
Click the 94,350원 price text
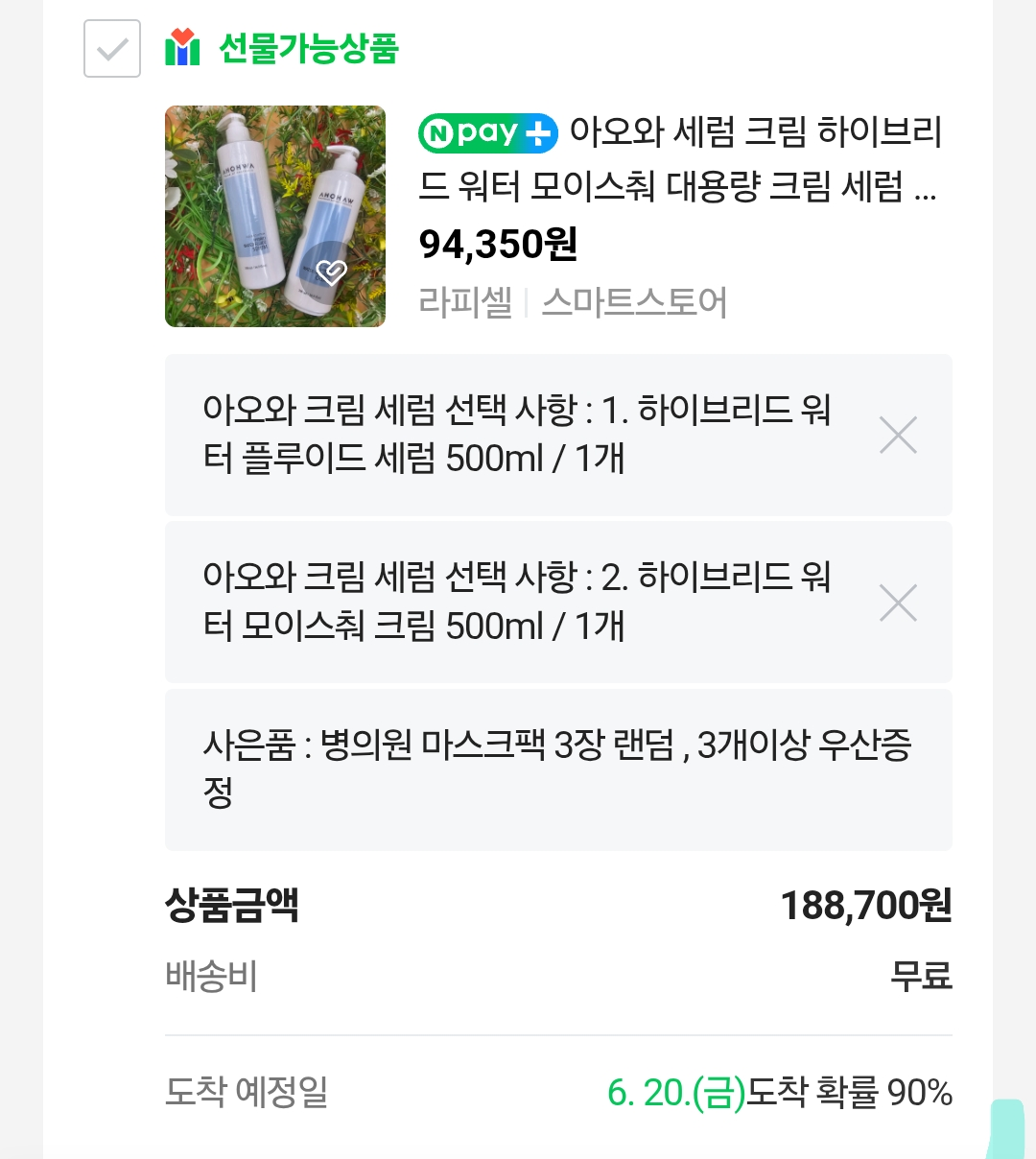click(x=498, y=245)
